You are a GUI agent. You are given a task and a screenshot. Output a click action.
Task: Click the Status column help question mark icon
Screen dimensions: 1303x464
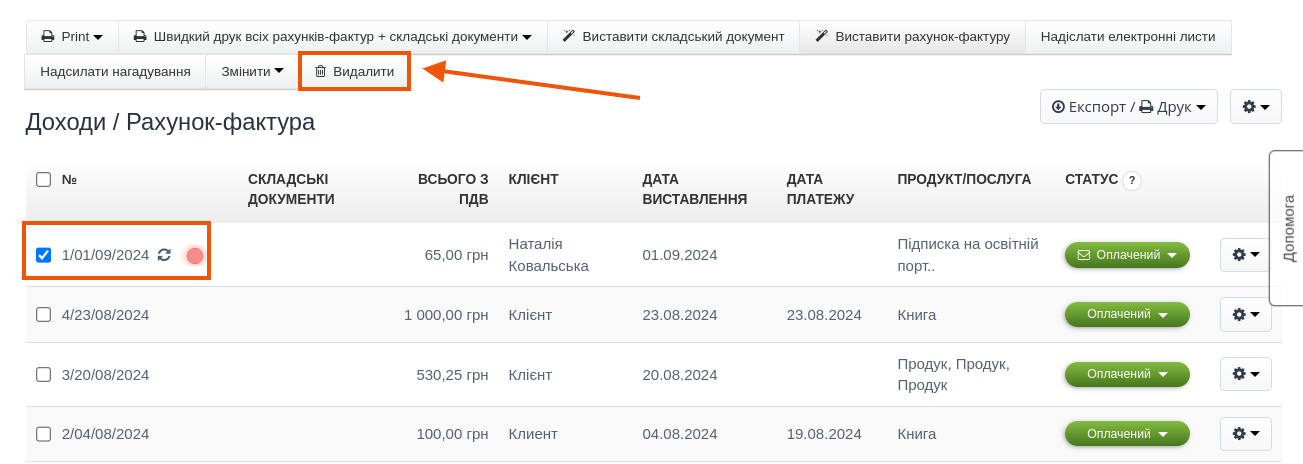point(1131,181)
